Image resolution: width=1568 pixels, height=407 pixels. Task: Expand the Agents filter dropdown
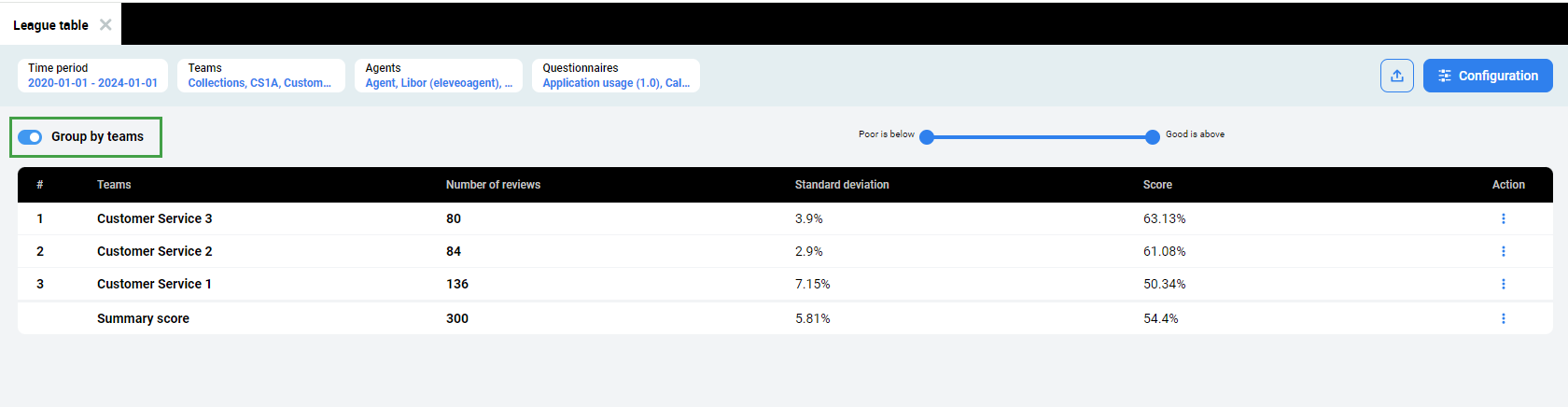[x=439, y=76]
